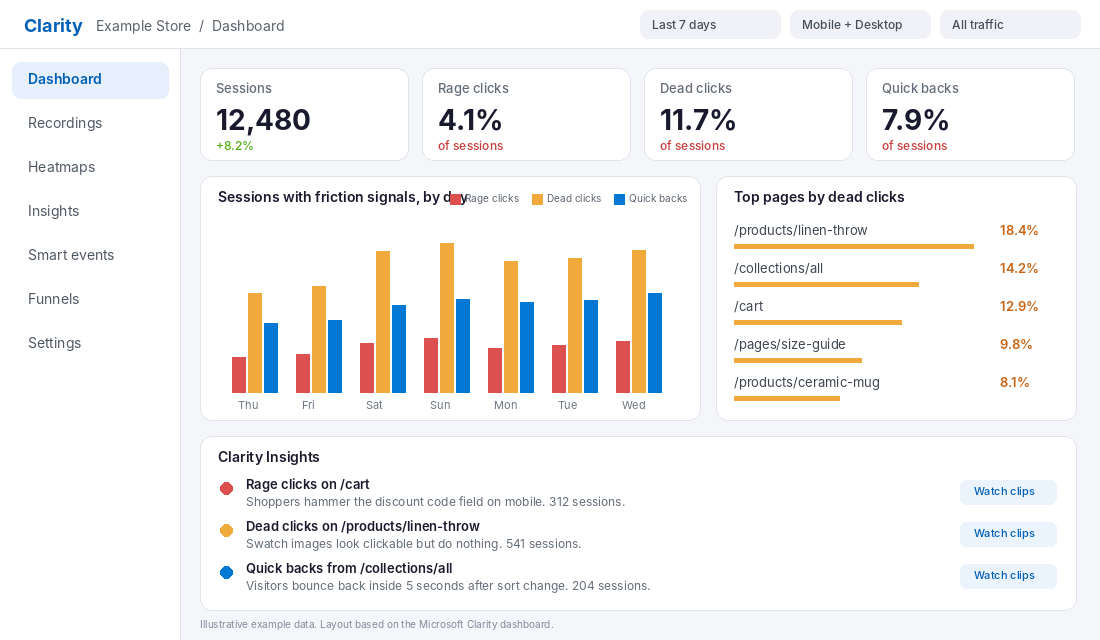Click the red octagon Rage clicks insight icon
1100x640 pixels.
click(227, 488)
